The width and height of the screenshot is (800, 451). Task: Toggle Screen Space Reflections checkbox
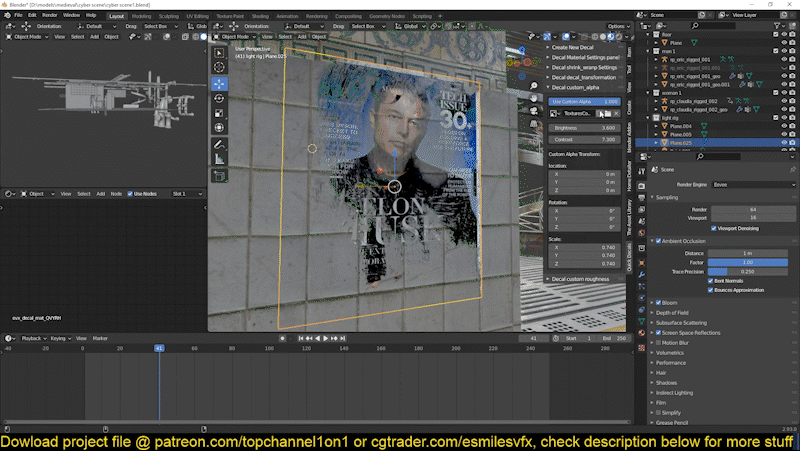pyautogui.click(x=658, y=333)
